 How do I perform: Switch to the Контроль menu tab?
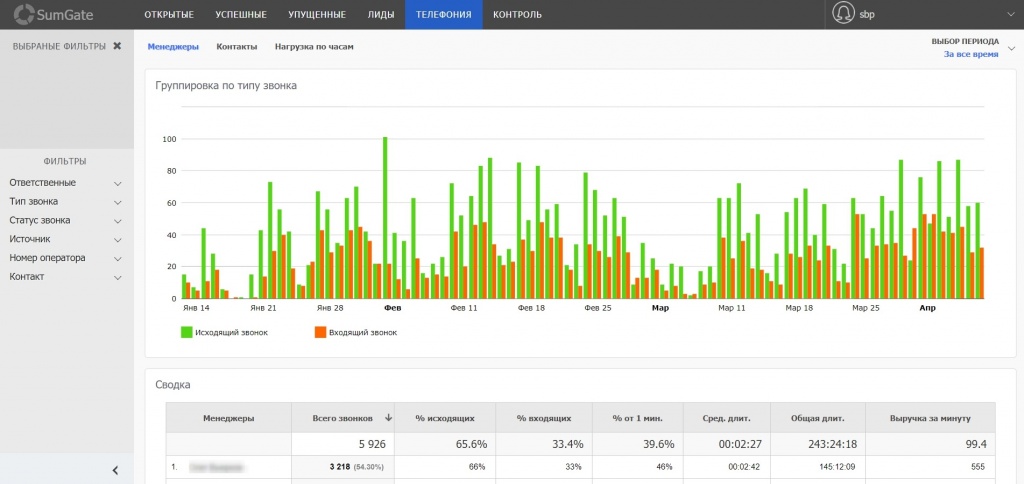pos(517,14)
